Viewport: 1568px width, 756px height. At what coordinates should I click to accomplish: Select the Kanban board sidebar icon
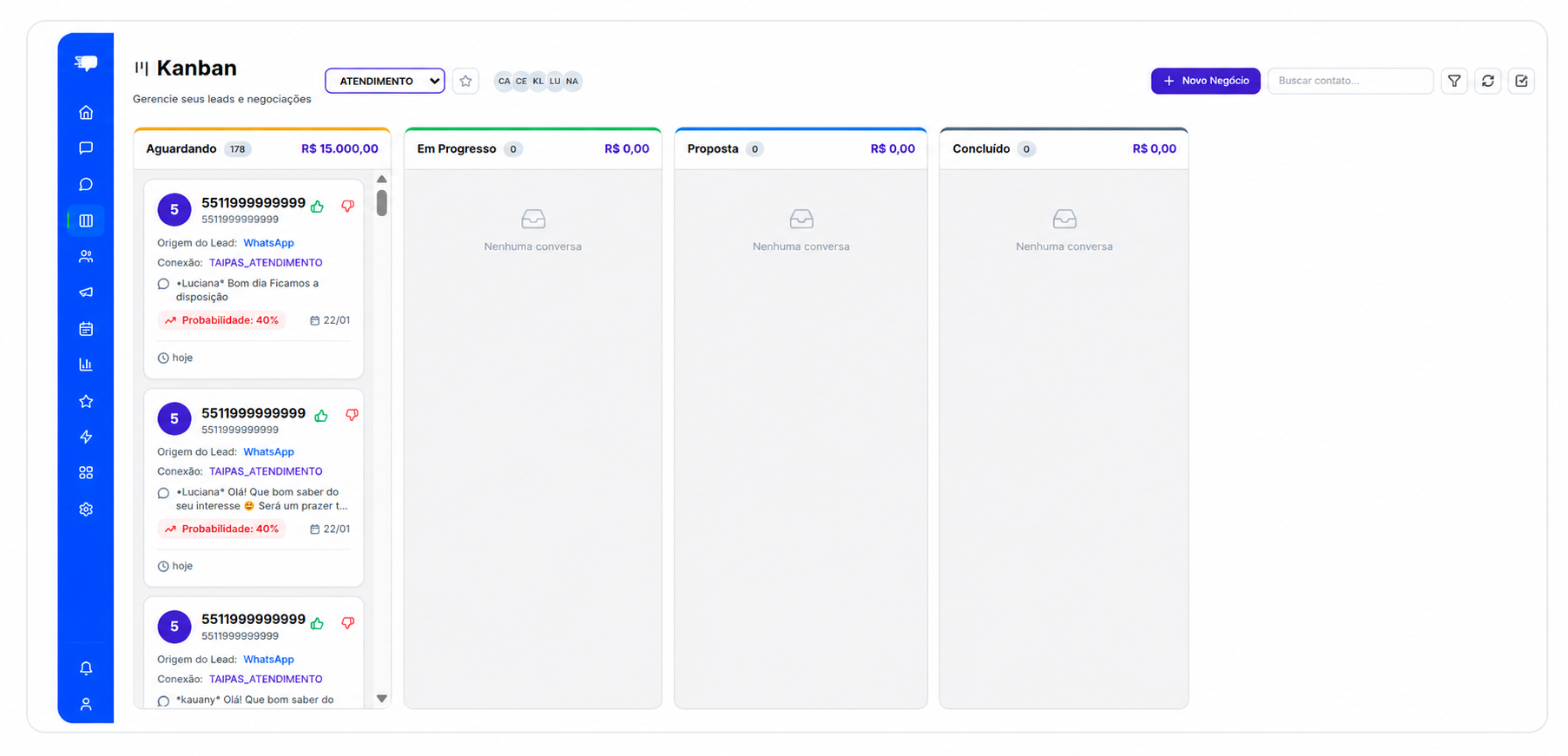pos(86,220)
